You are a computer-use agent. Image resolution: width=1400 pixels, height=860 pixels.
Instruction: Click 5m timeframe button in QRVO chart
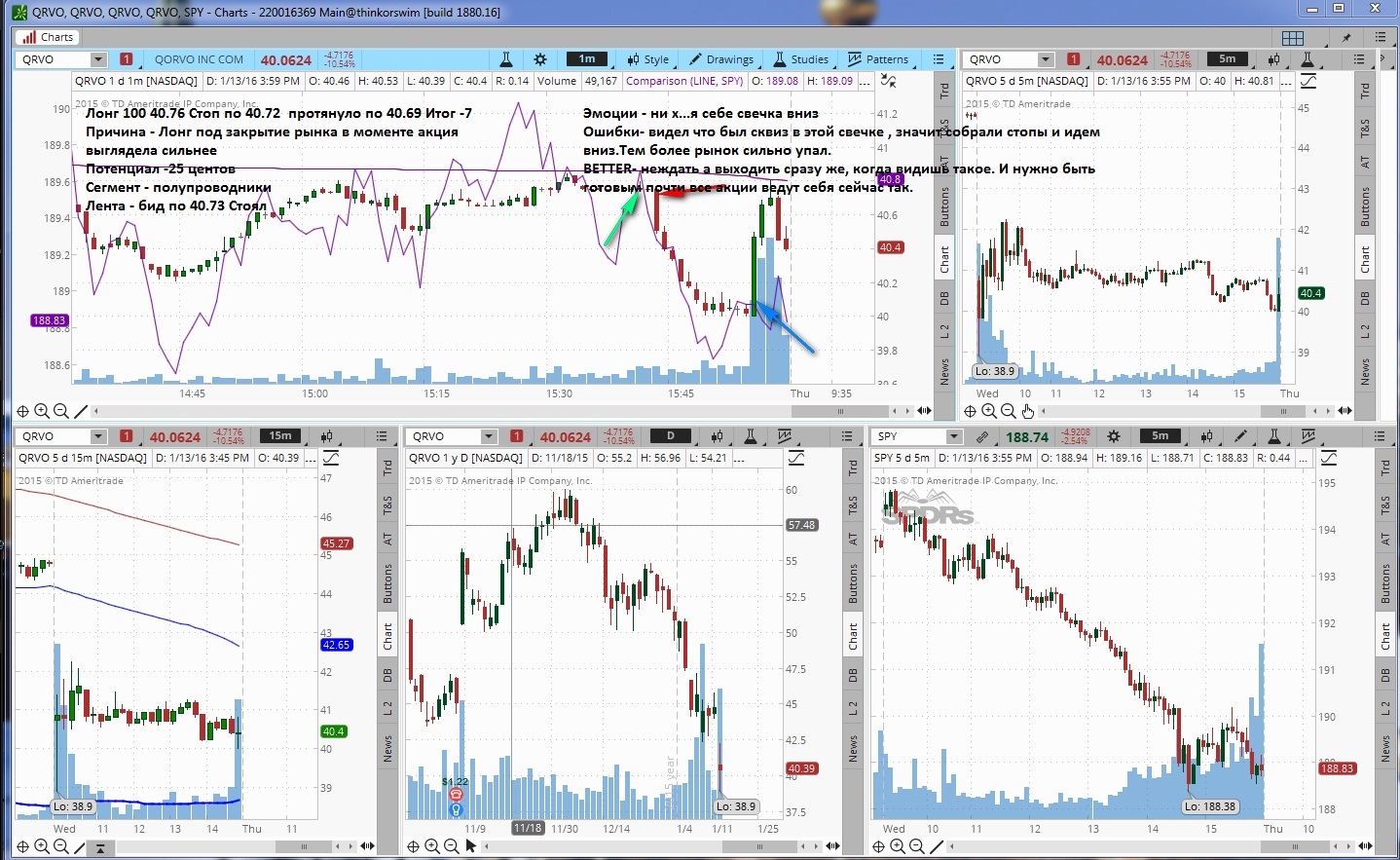coord(1228,59)
